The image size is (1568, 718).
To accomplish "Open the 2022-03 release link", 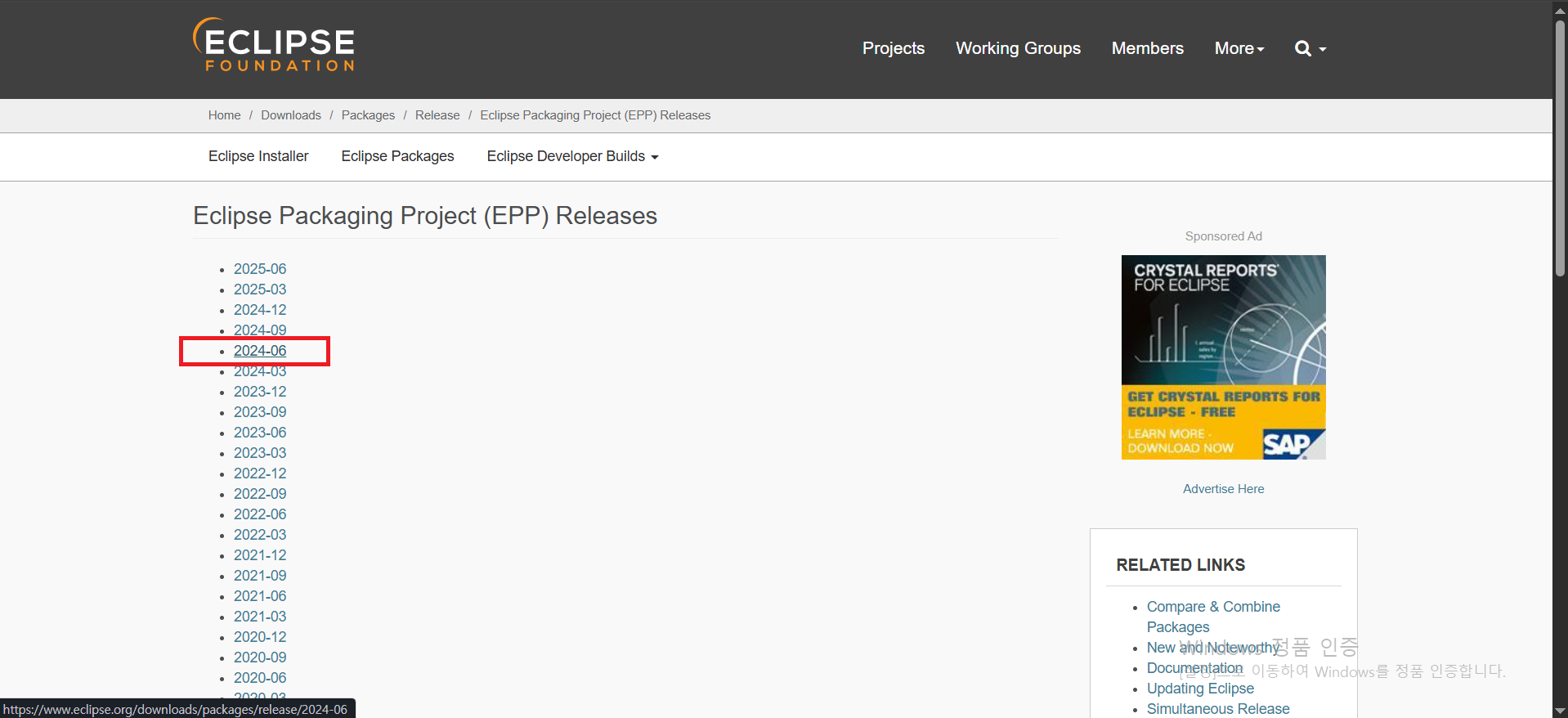I will (x=260, y=535).
